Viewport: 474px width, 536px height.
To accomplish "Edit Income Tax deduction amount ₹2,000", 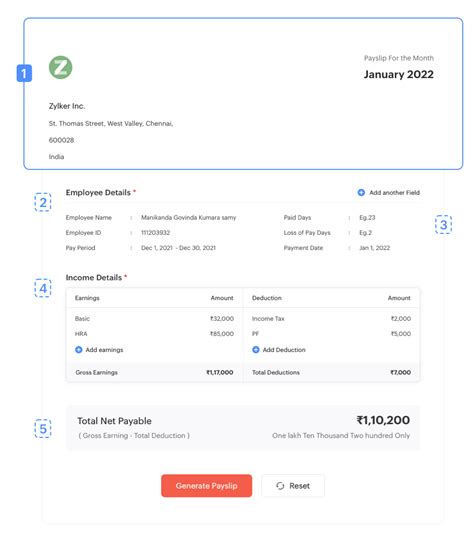I will (x=401, y=319).
